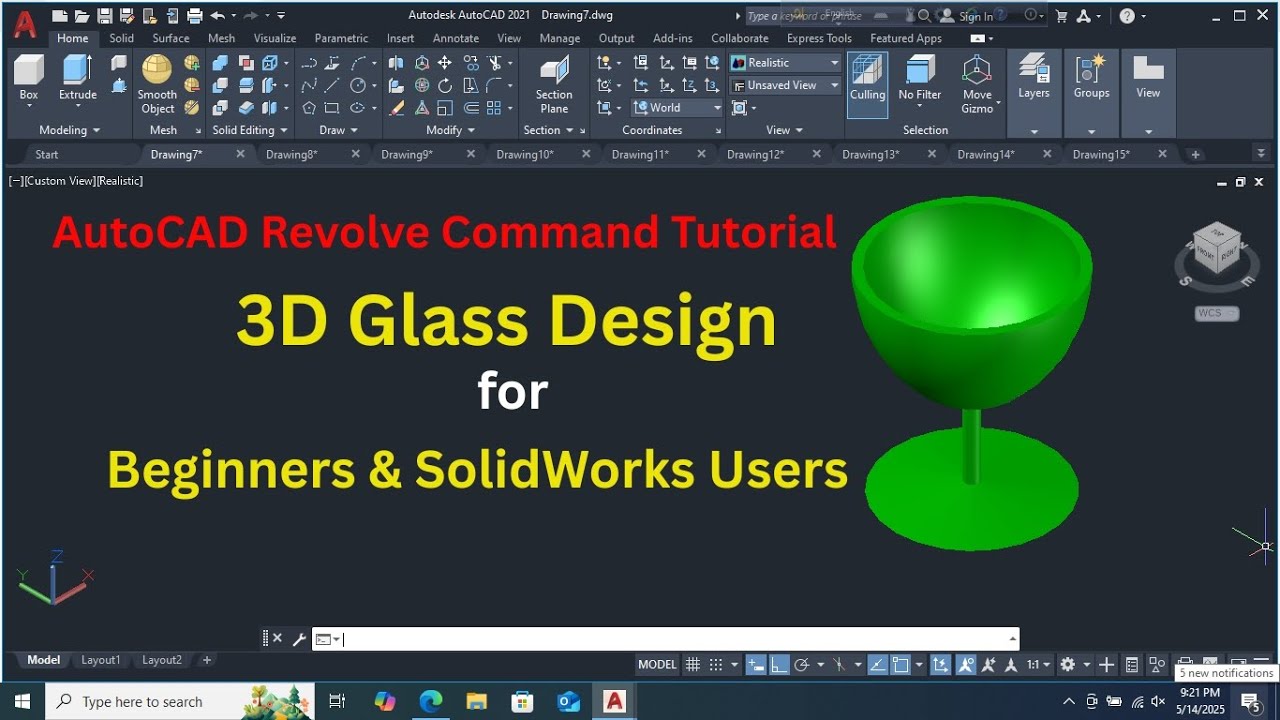1280x720 pixels.
Task: Expand the Modify panel
Action: coord(449,130)
